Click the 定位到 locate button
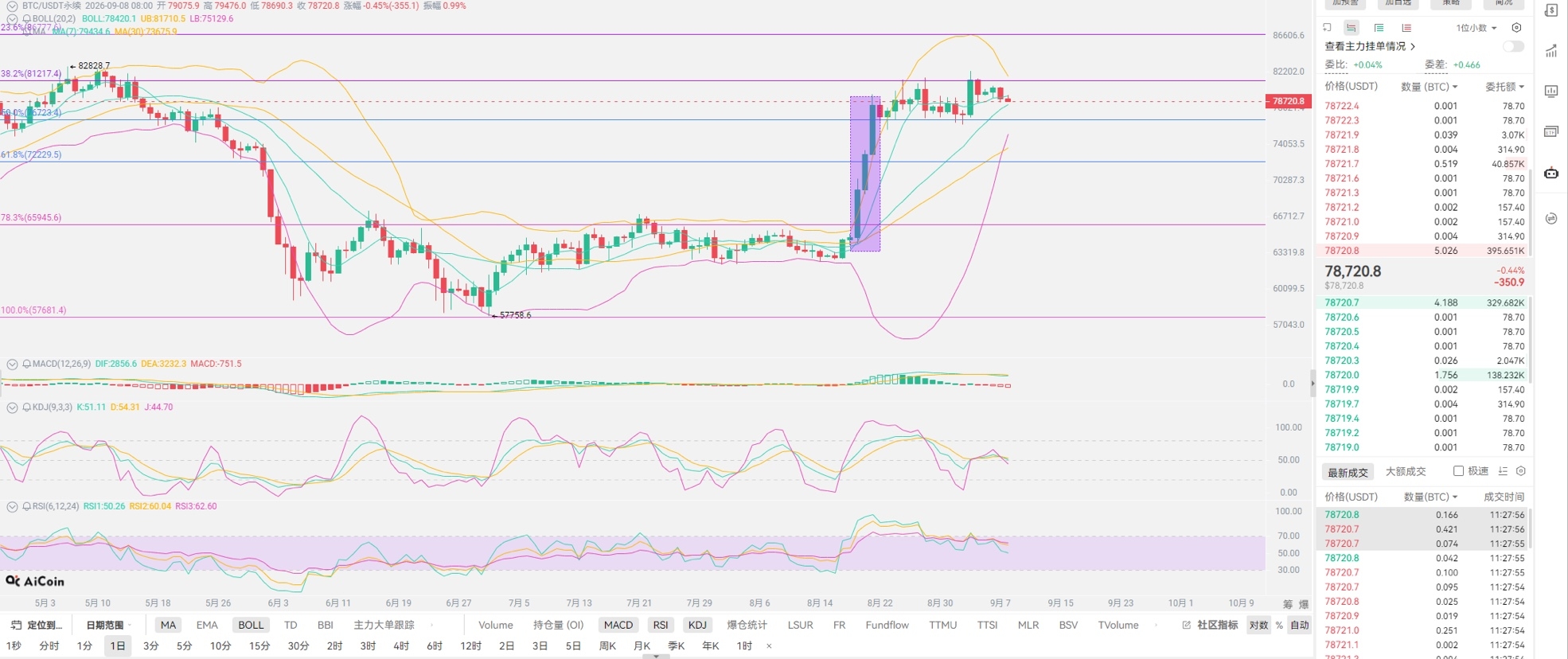The width and height of the screenshot is (1568, 659). click(37, 625)
